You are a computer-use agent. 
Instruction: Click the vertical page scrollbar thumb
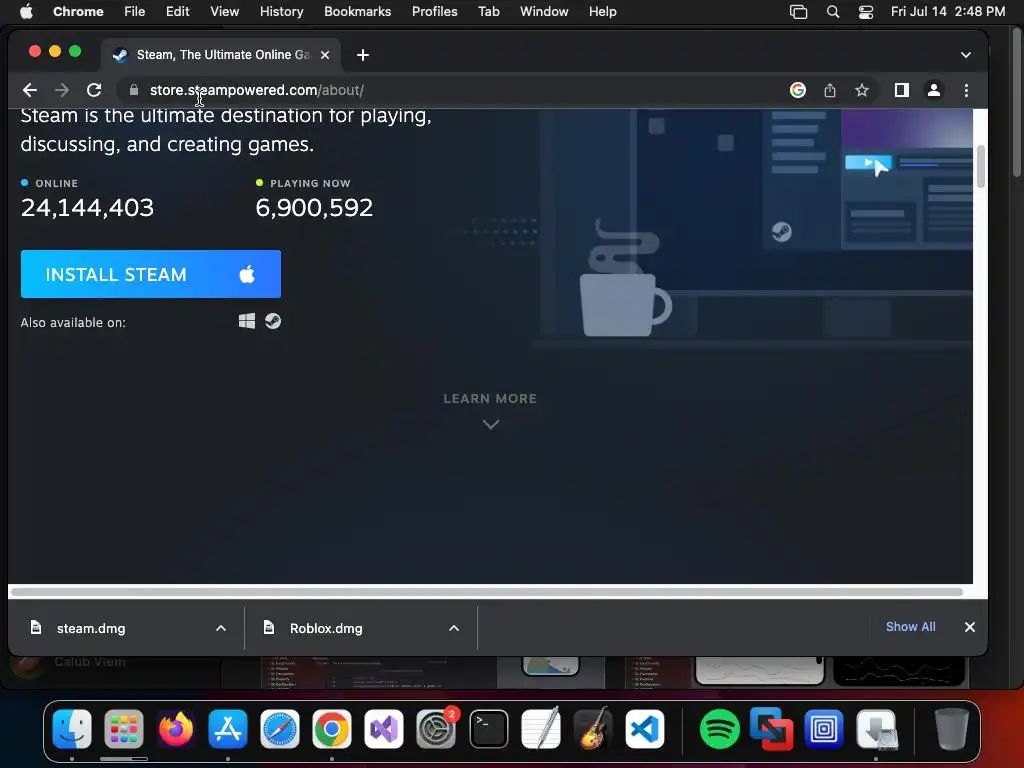point(980,167)
